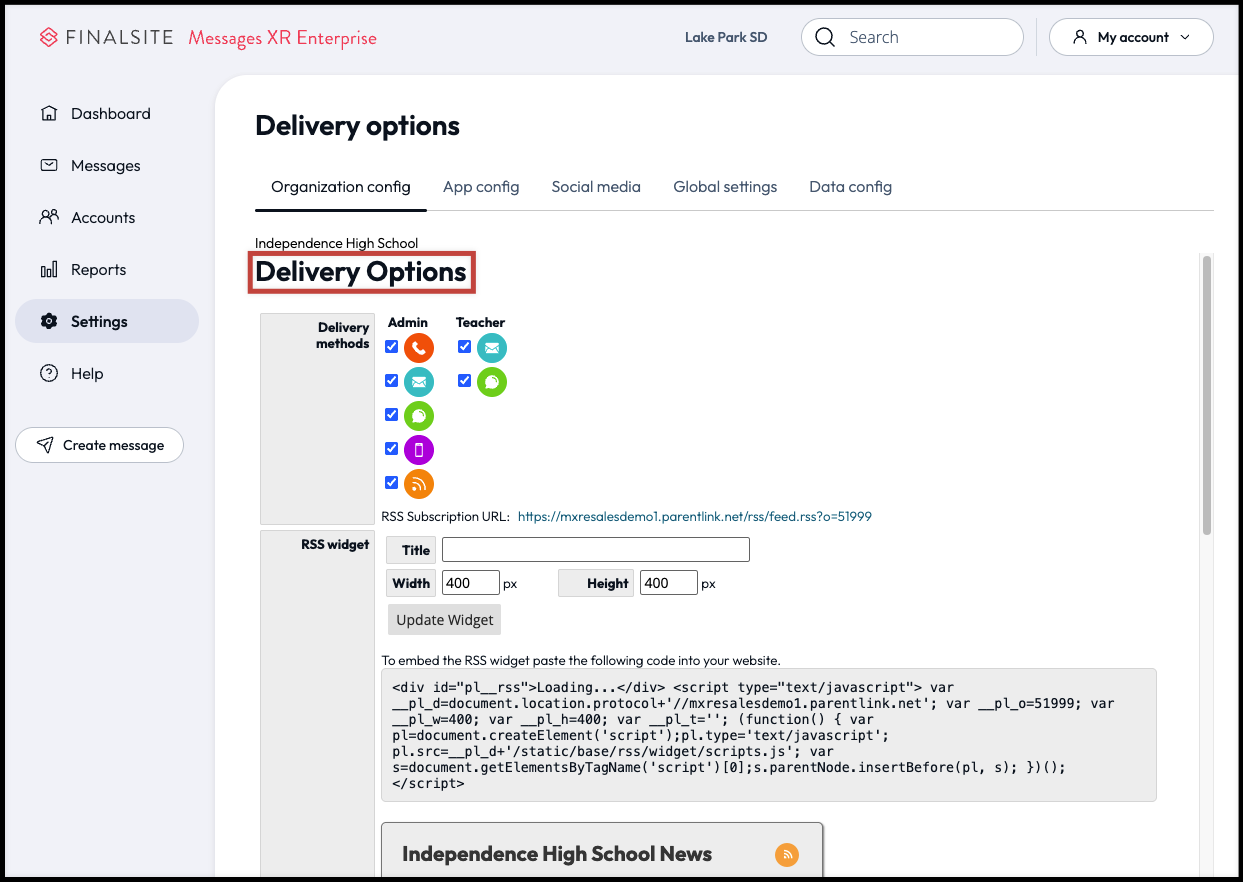
Task: Select the teal email delivery icon under Admin
Action: point(418,381)
